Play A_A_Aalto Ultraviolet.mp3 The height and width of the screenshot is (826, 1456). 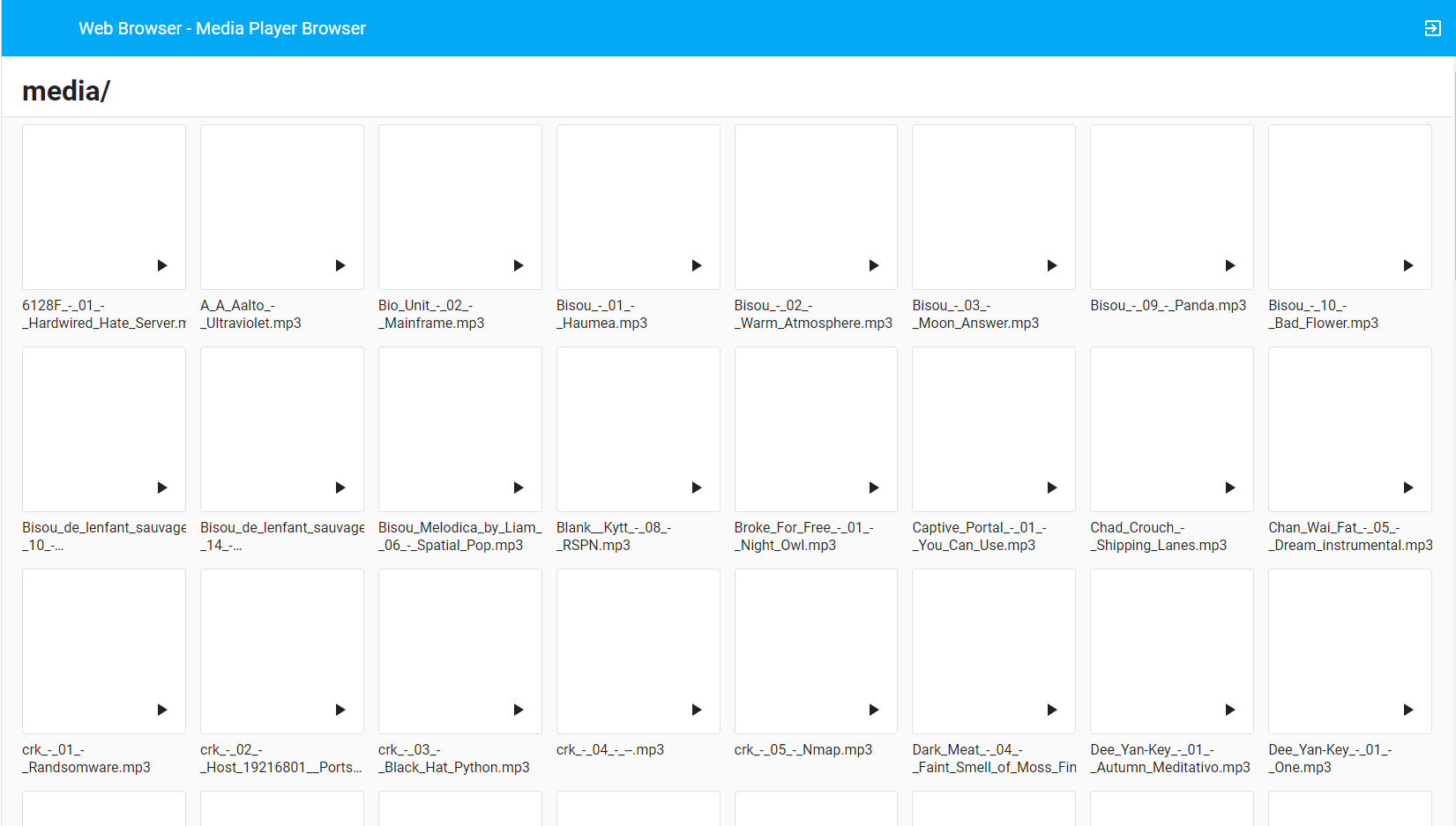pos(340,265)
